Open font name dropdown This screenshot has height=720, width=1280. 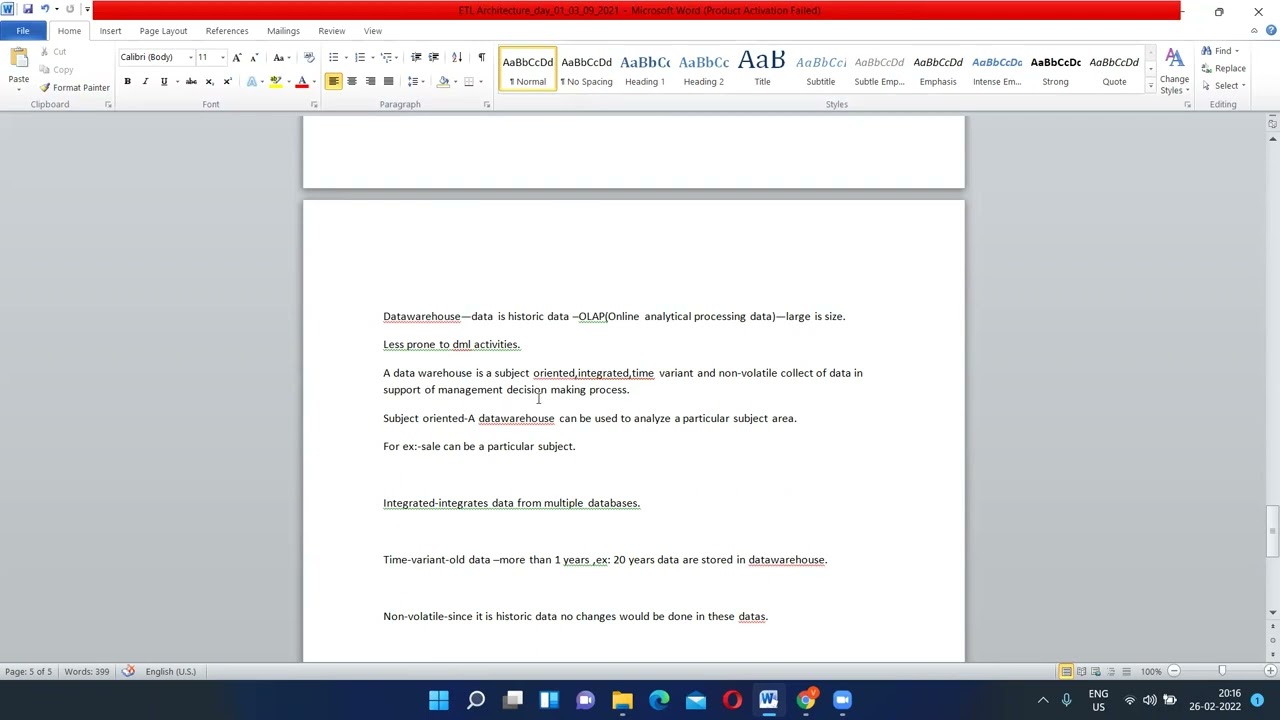coord(190,57)
